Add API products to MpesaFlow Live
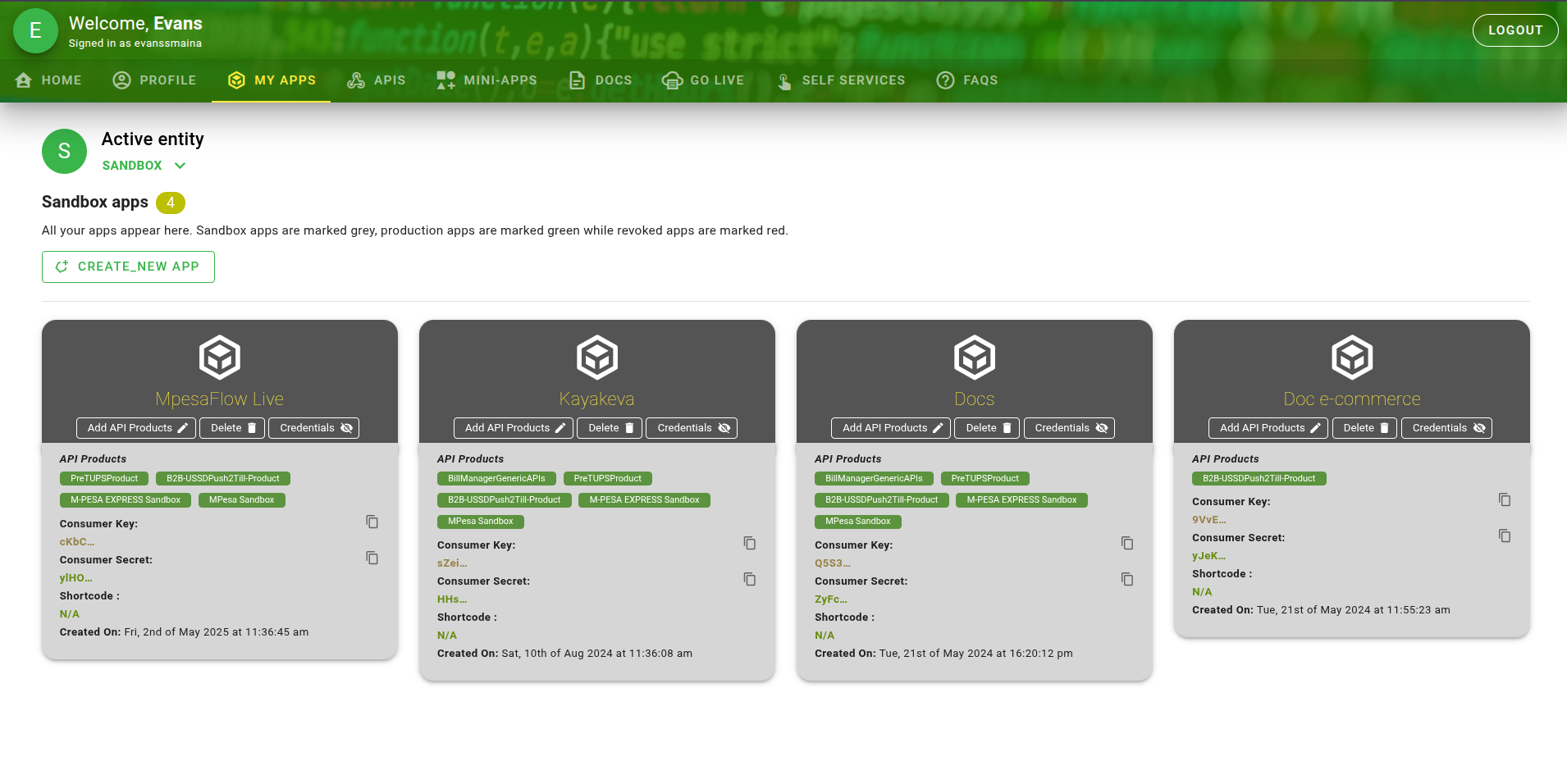This screenshot has height=784, width=1567. click(x=136, y=428)
